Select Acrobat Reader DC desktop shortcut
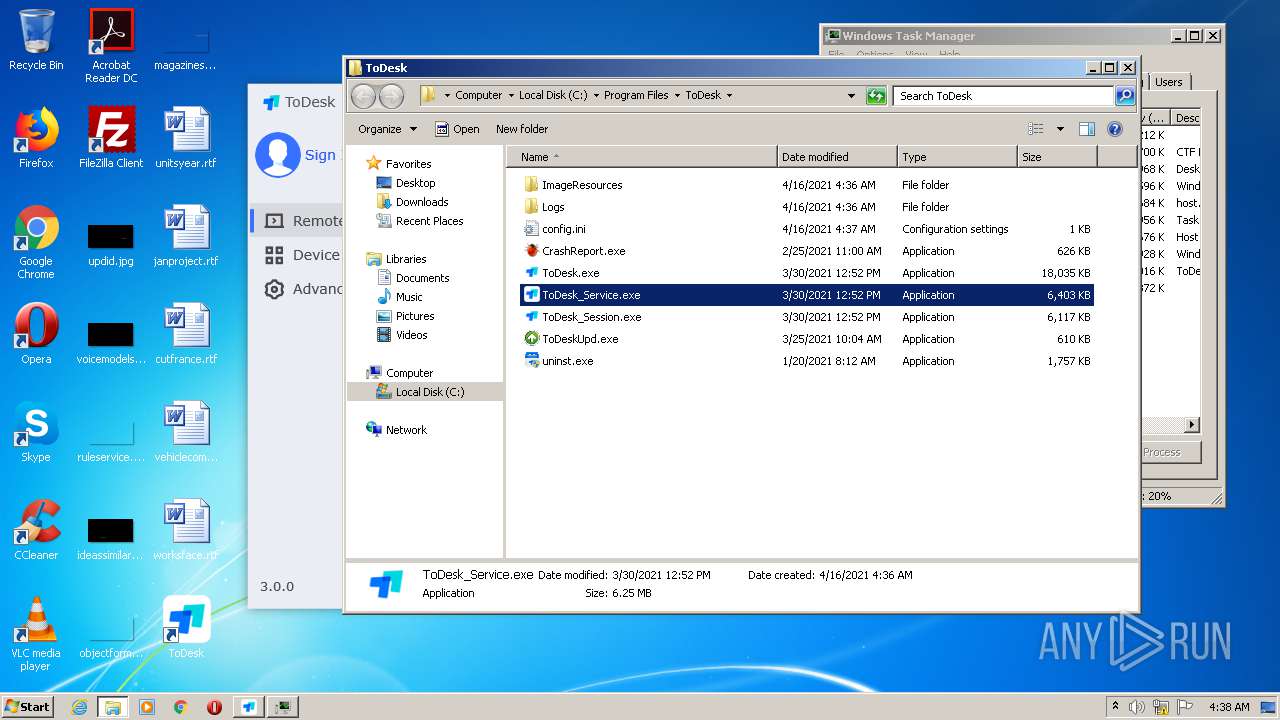The height and width of the screenshot is (720, 1280). (x=111, y=46)
